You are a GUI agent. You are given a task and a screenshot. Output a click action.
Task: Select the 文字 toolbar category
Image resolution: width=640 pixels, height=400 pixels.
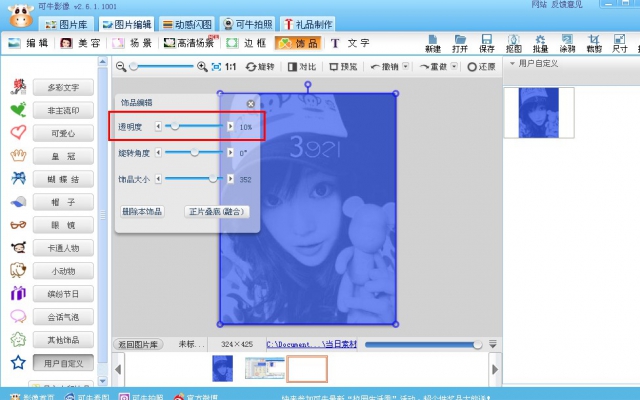pyautogui.click(x=350, y=43)
